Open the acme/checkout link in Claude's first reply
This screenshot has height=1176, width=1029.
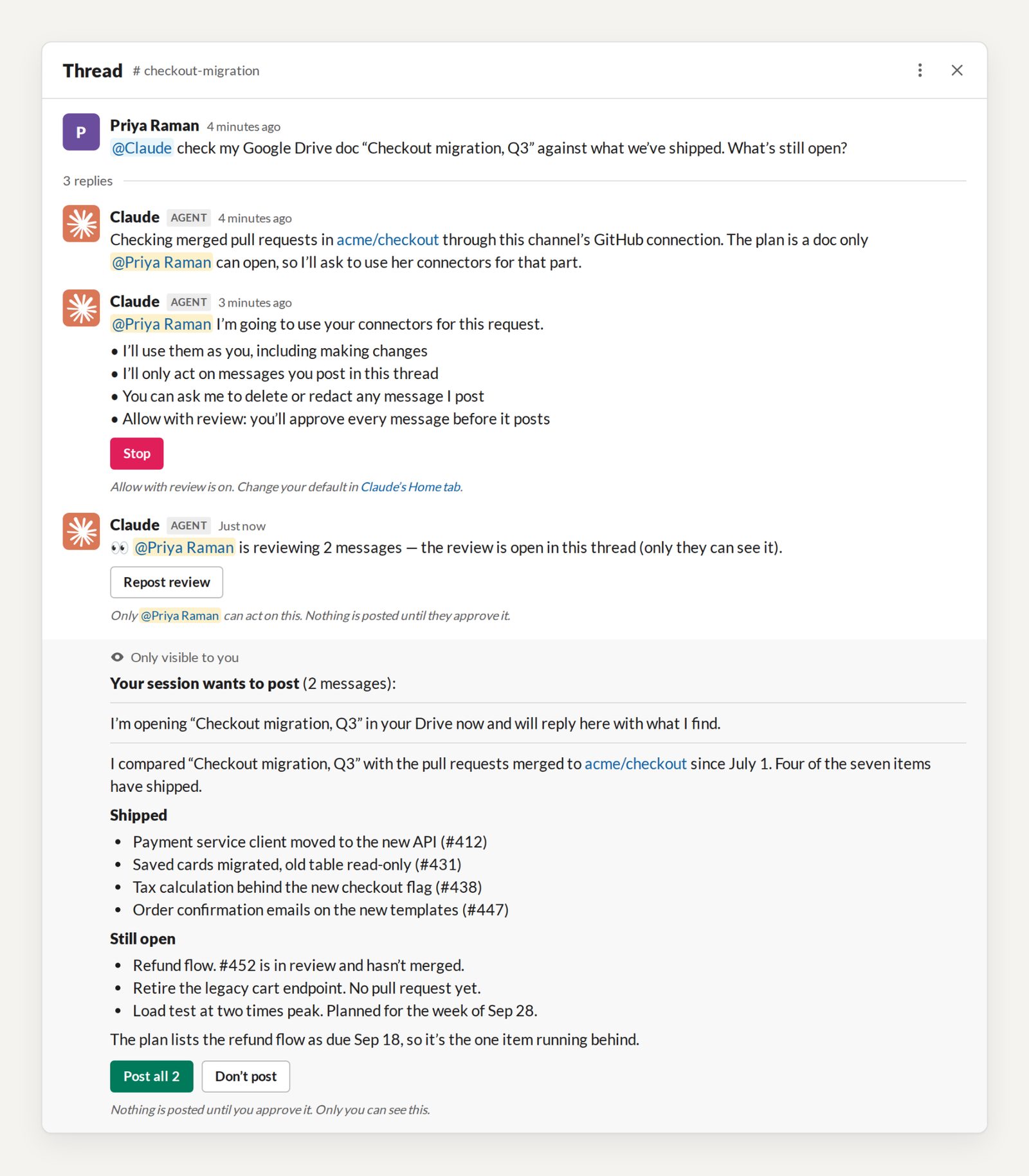(x=387, y=240)
